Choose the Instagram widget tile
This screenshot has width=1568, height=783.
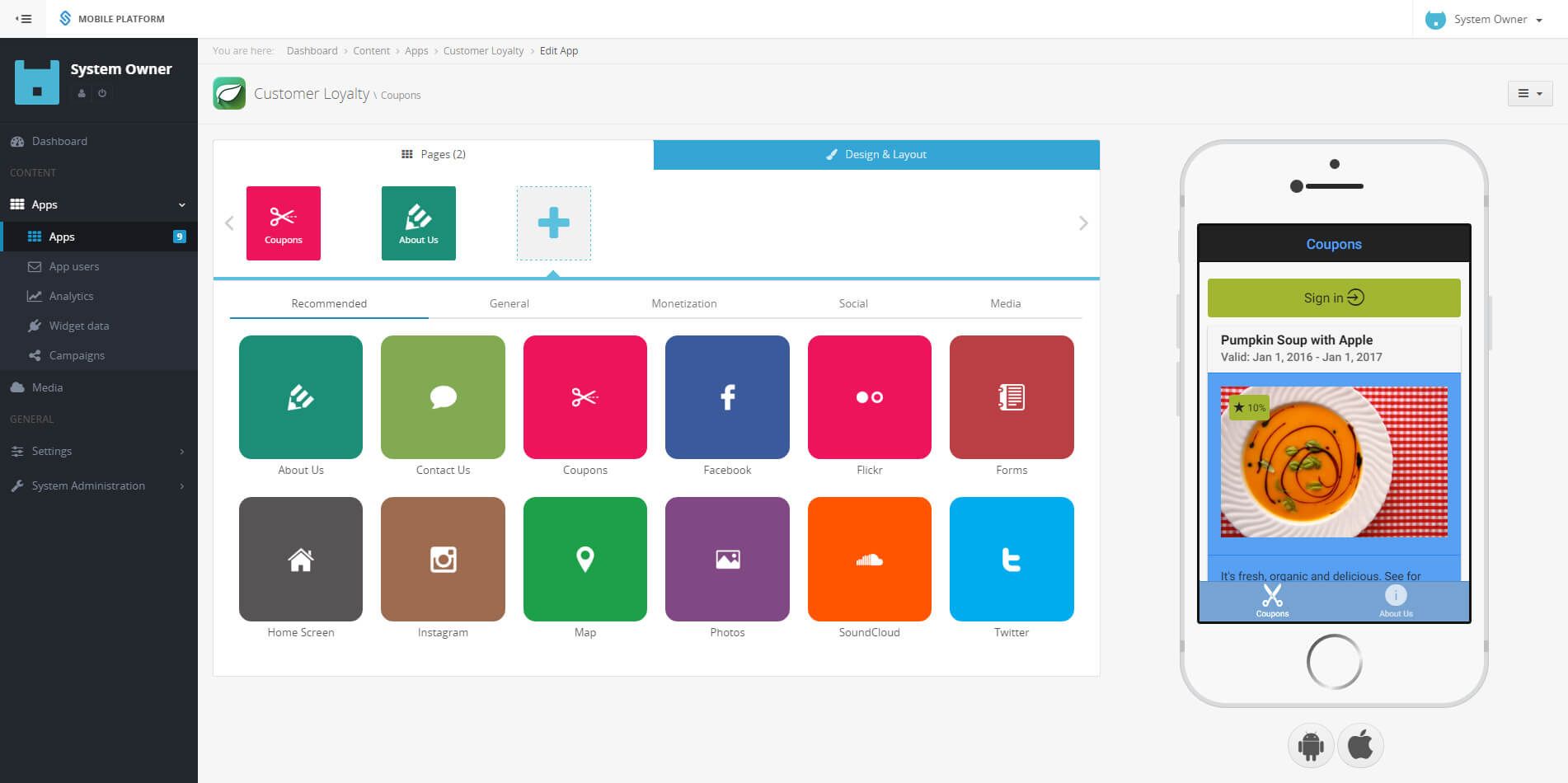[443, 559]
